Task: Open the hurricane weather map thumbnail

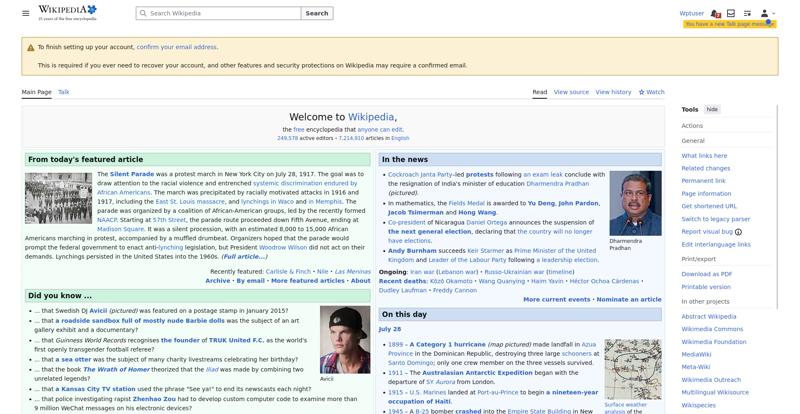Action: click(633, 369)
